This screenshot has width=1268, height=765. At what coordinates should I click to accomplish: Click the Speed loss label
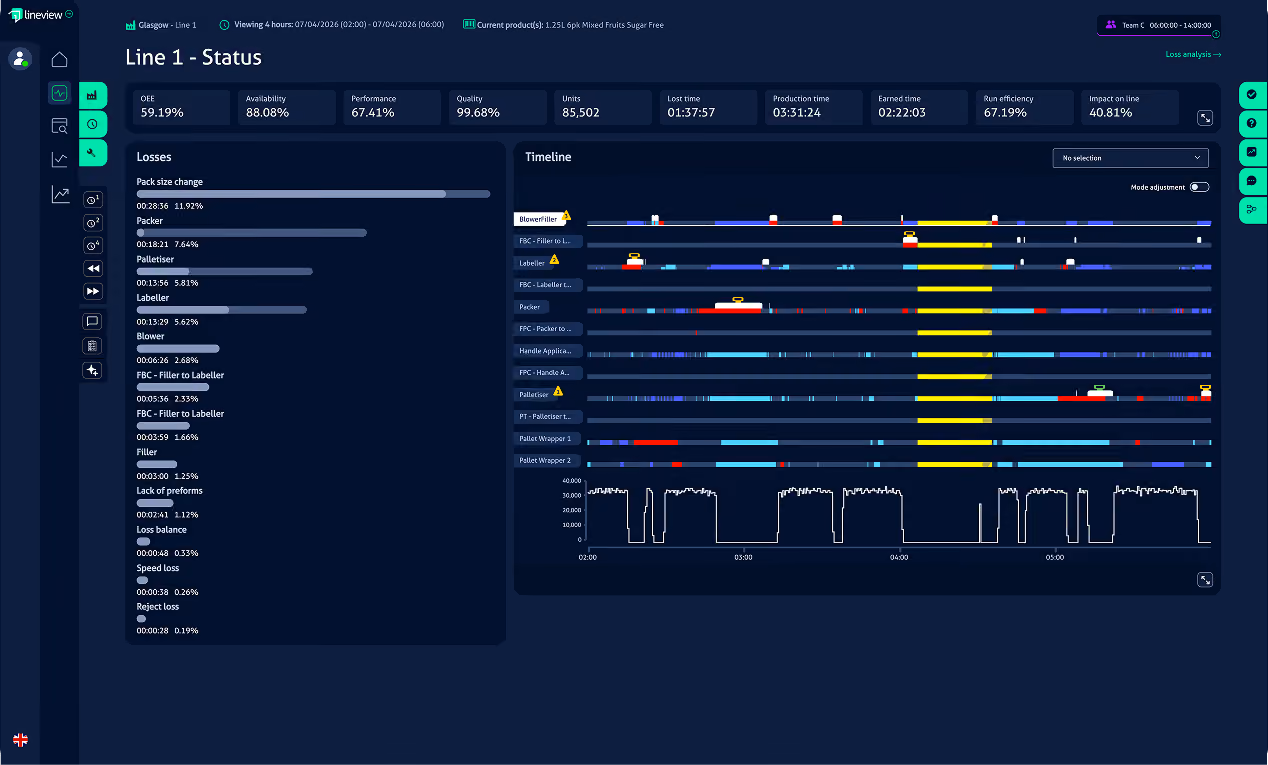[x=156, y=568]
